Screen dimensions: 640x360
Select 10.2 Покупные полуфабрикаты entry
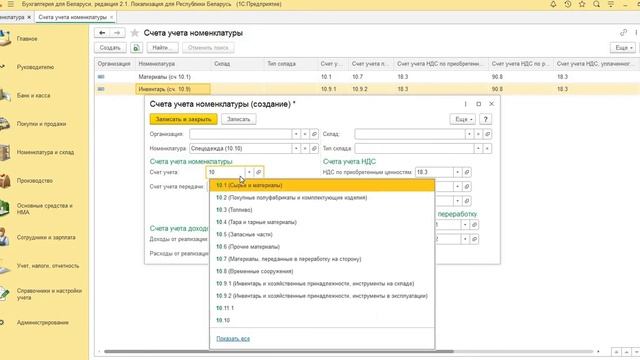pyautogui.click(x=322, y=198)
